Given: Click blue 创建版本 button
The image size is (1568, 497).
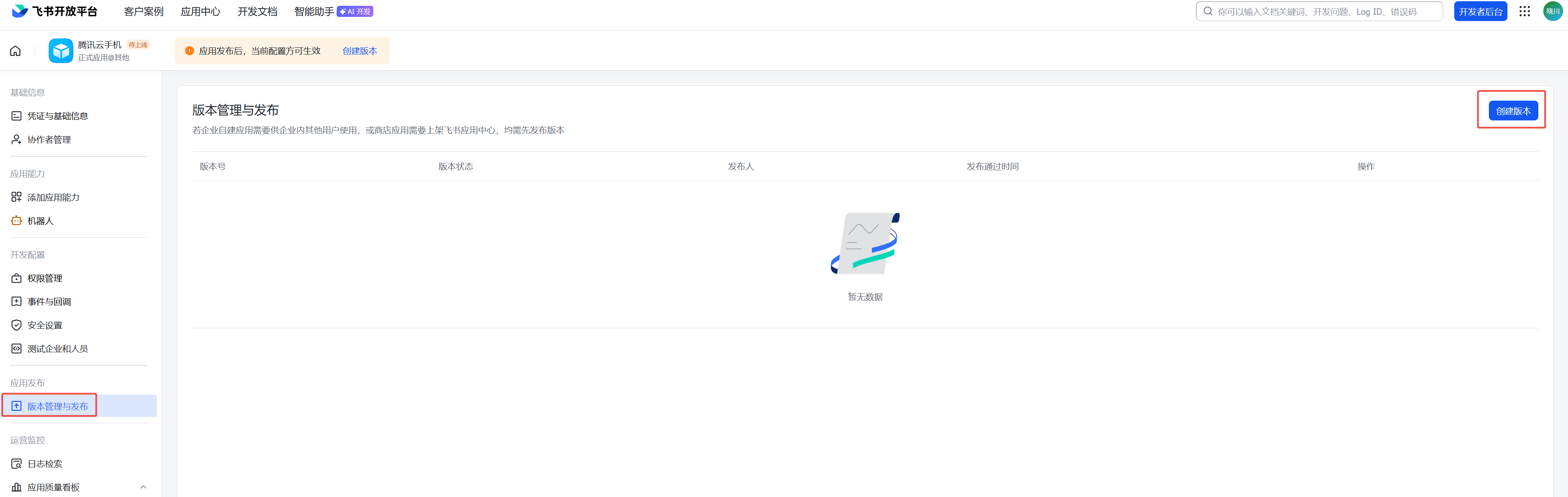Looking at the screenshot, I should [x=1513, y=111].
